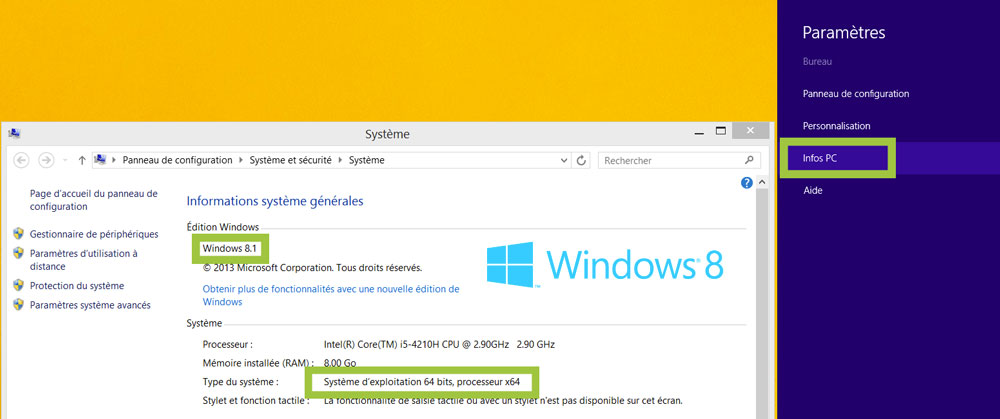Choose Panneau de configuration in Paramètres panel
This screenshot has height=419, width=1000.
pos(855,93)
